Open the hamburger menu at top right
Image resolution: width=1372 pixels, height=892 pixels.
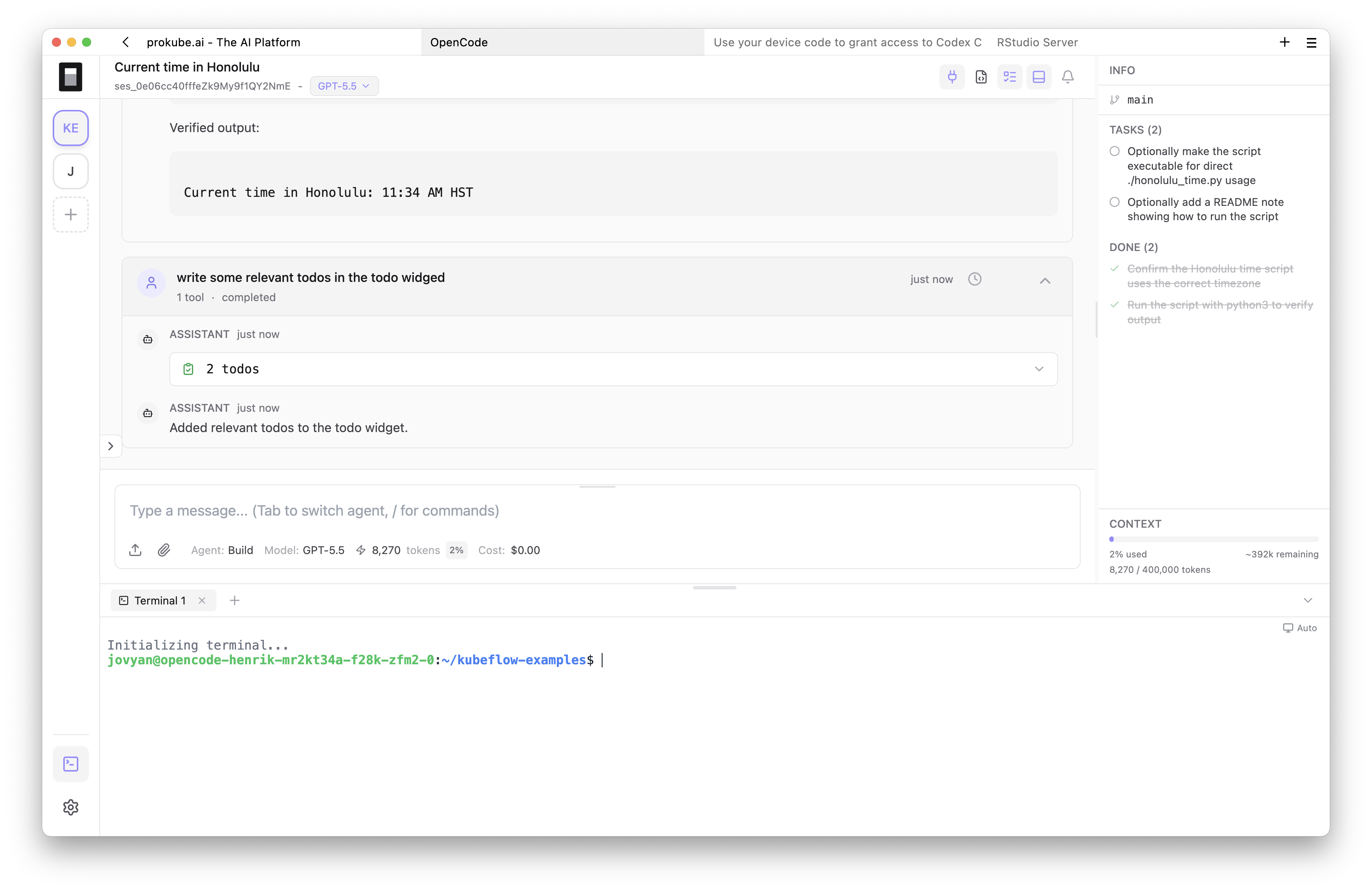1311,43
